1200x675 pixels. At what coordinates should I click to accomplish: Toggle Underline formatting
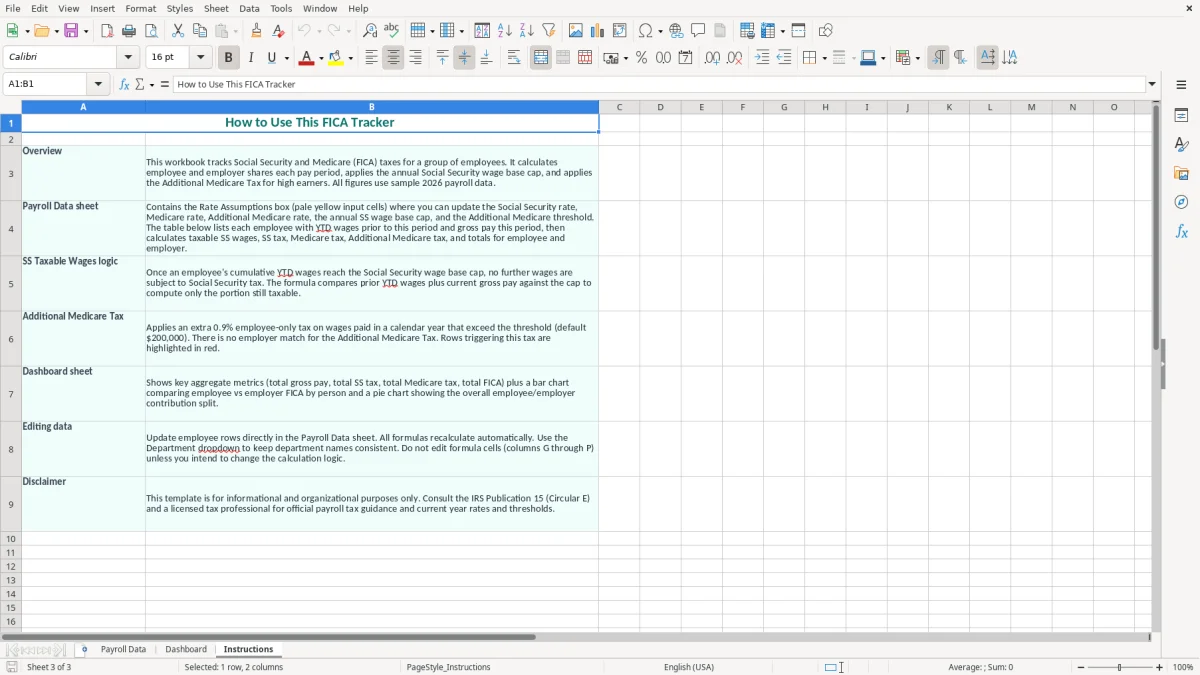(272, 58)
